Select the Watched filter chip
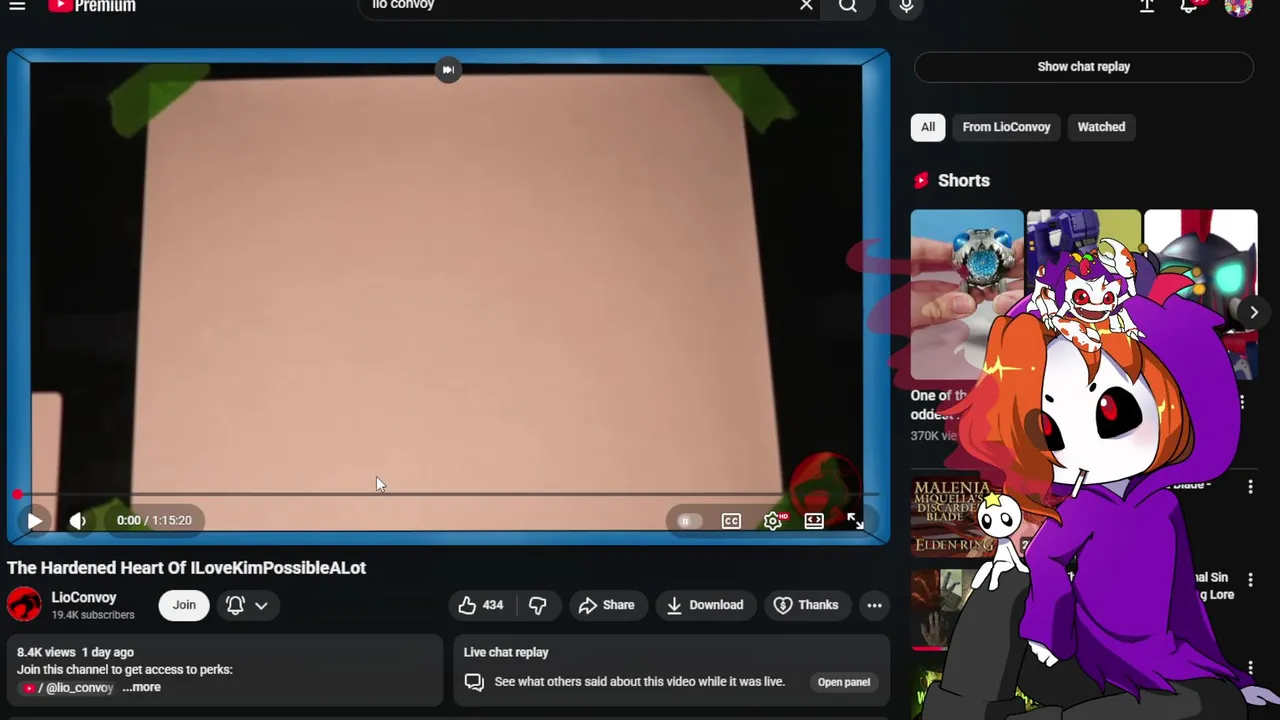The width and height of the screenshot is (1280, 720). (x=1101, y=127)
